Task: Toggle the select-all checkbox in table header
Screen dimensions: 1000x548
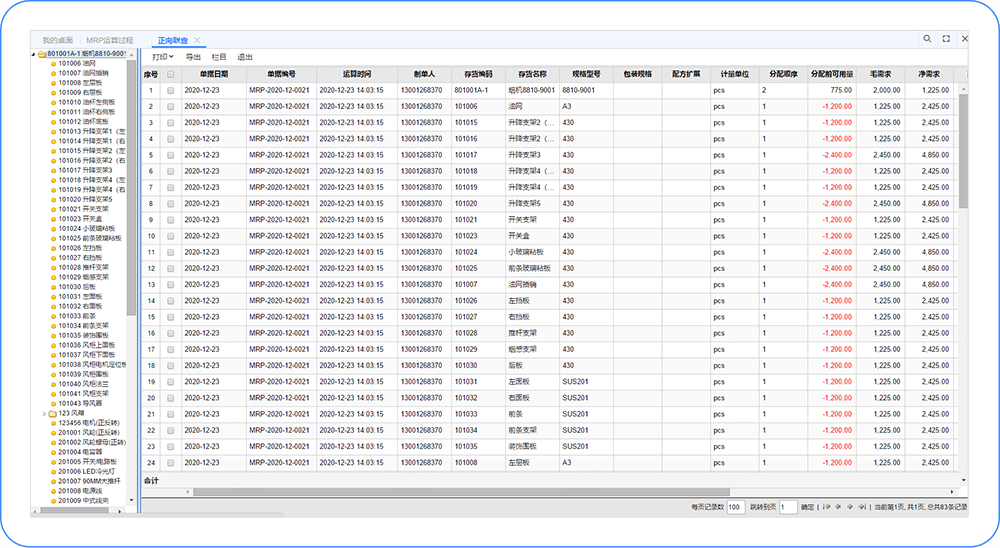Action: (171, 74)
